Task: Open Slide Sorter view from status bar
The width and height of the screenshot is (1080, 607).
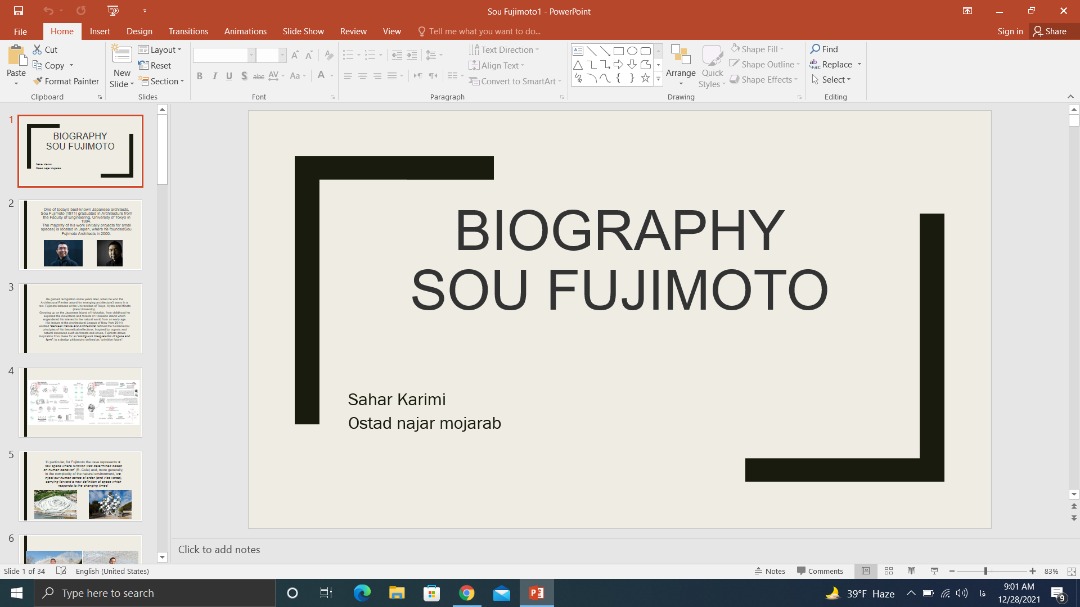Action: click(888, 571)
